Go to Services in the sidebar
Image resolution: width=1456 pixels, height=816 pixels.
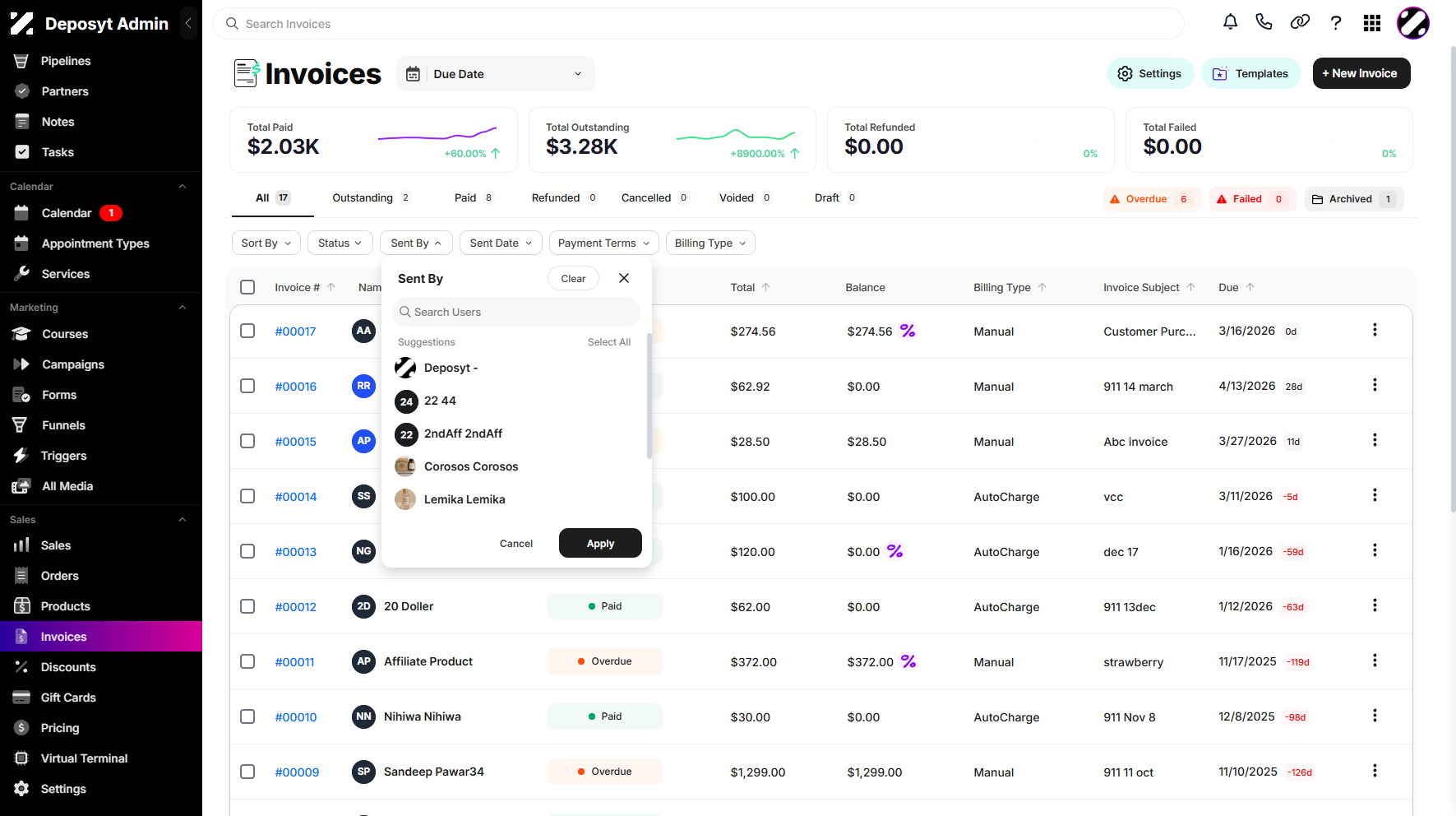pos(66,274)
